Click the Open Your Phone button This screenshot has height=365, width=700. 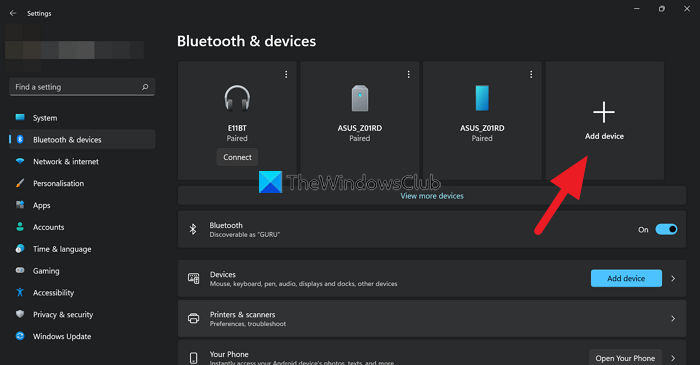[x=625, y=358]
